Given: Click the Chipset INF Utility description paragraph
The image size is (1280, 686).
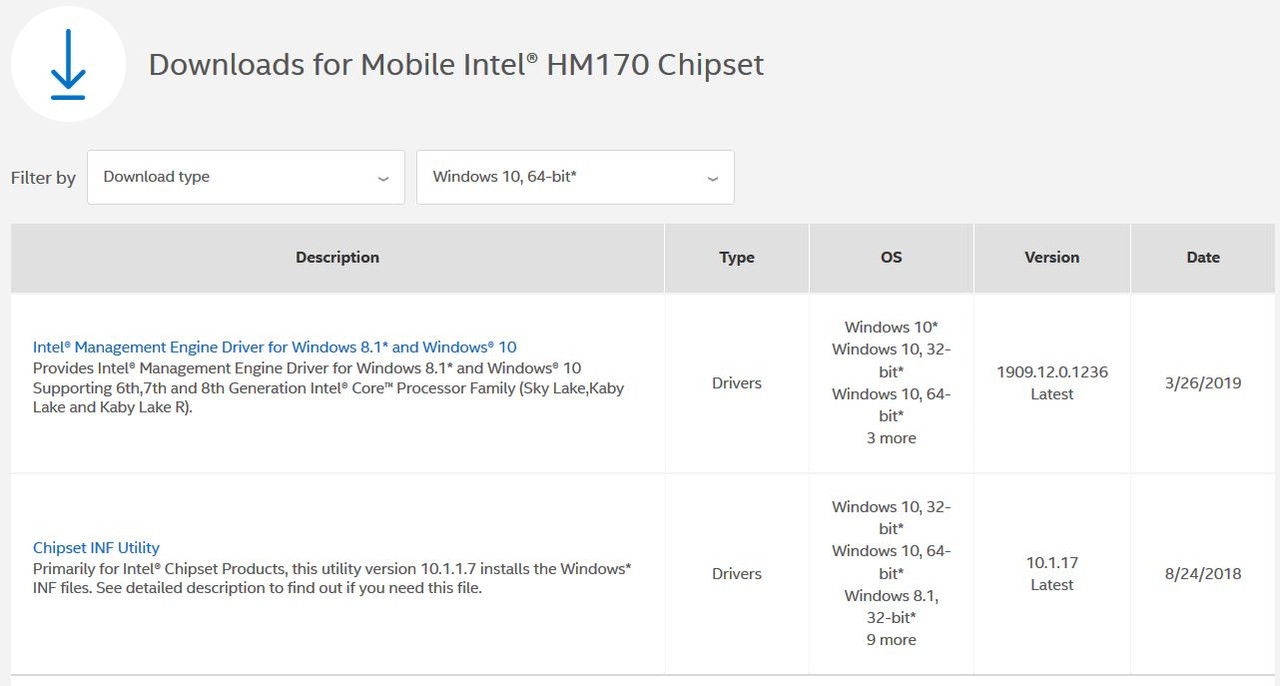Looking at the screenshot, I should [332, 578].
